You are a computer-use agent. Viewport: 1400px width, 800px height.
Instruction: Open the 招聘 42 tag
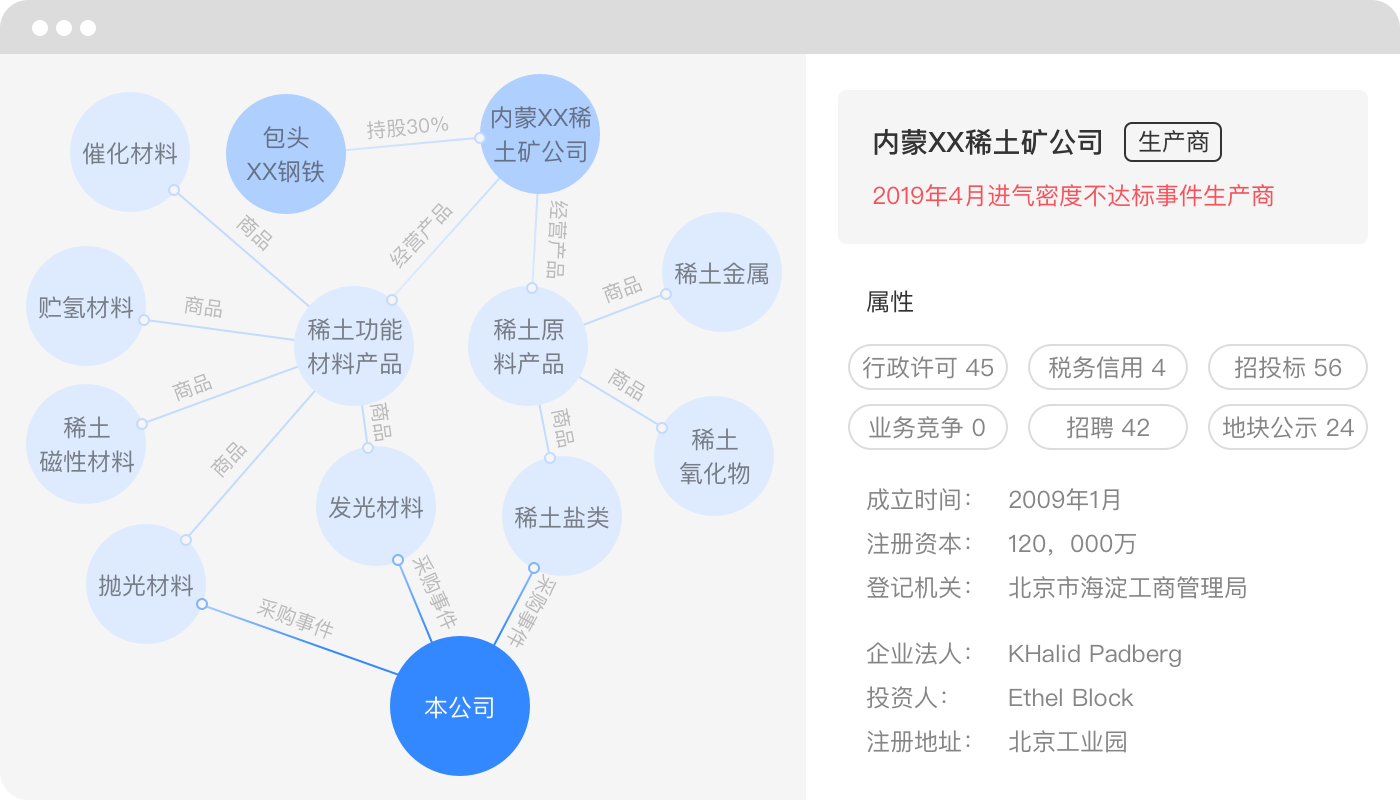click(1107, 428)
